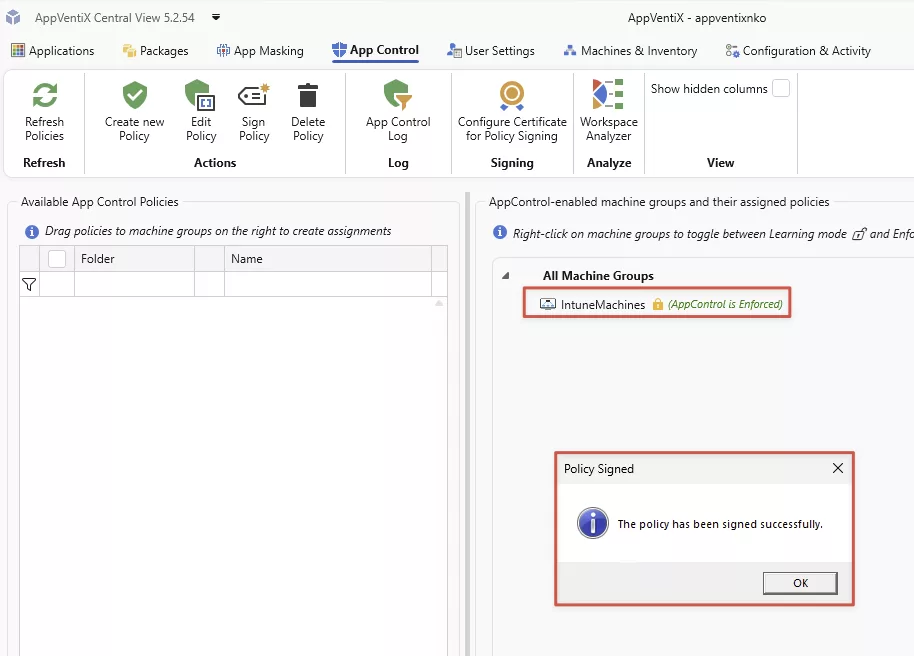Confirm the Policy Signed dialog with OK
914x656 pixels.
pos(800,583)
